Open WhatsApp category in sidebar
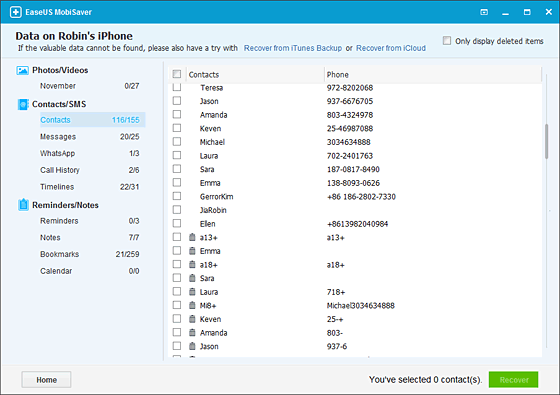Viewport: 560px width, 395px height. point(90,153)
